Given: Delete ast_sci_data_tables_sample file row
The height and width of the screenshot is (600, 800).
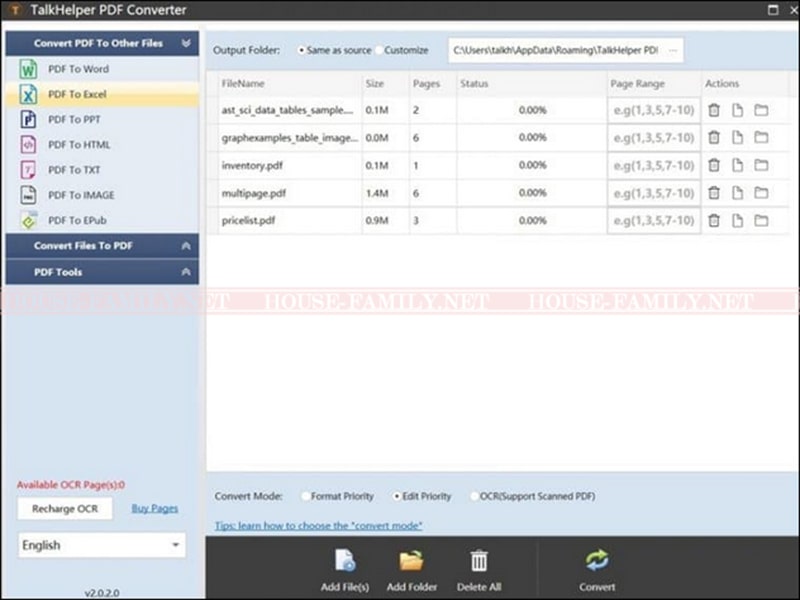Looking at the screenshot, I should (x=714, y=110).
